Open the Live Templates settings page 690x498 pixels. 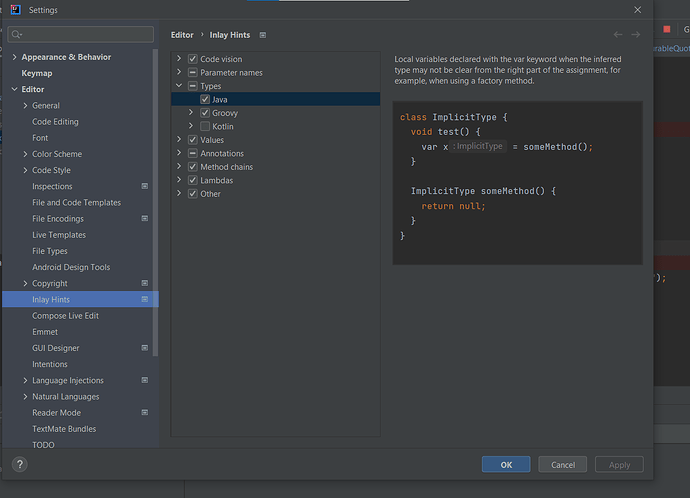point(59,235)
